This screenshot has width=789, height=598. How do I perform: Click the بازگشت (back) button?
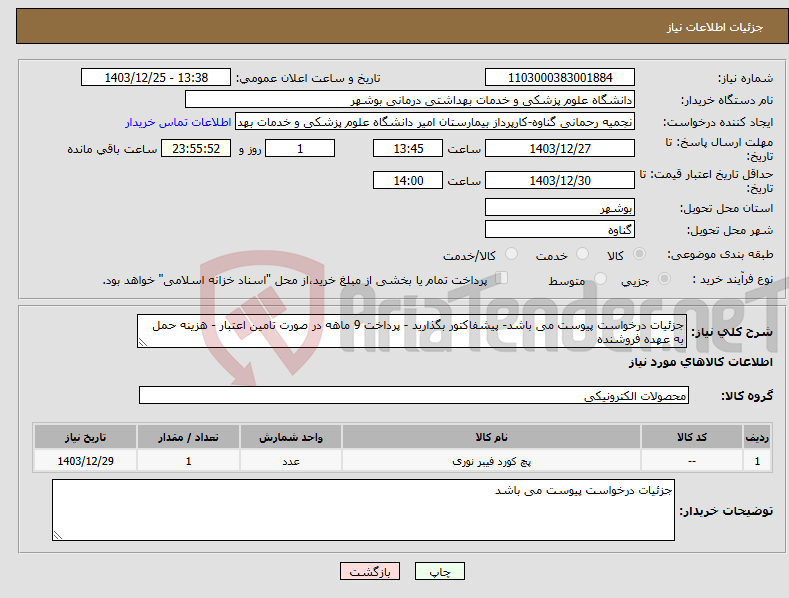370,571
